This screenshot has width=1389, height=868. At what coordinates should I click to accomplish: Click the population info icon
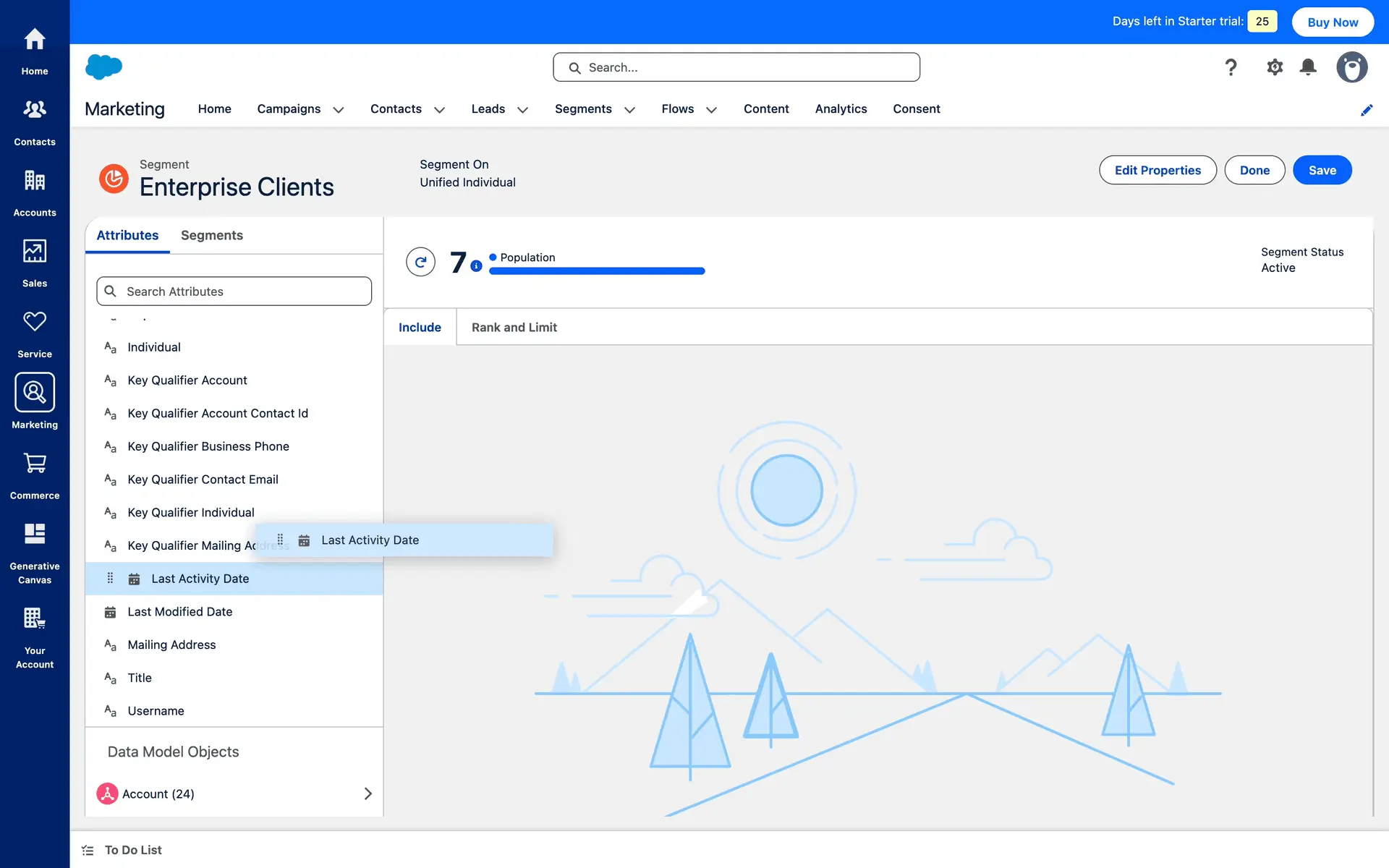click(476, 266)
